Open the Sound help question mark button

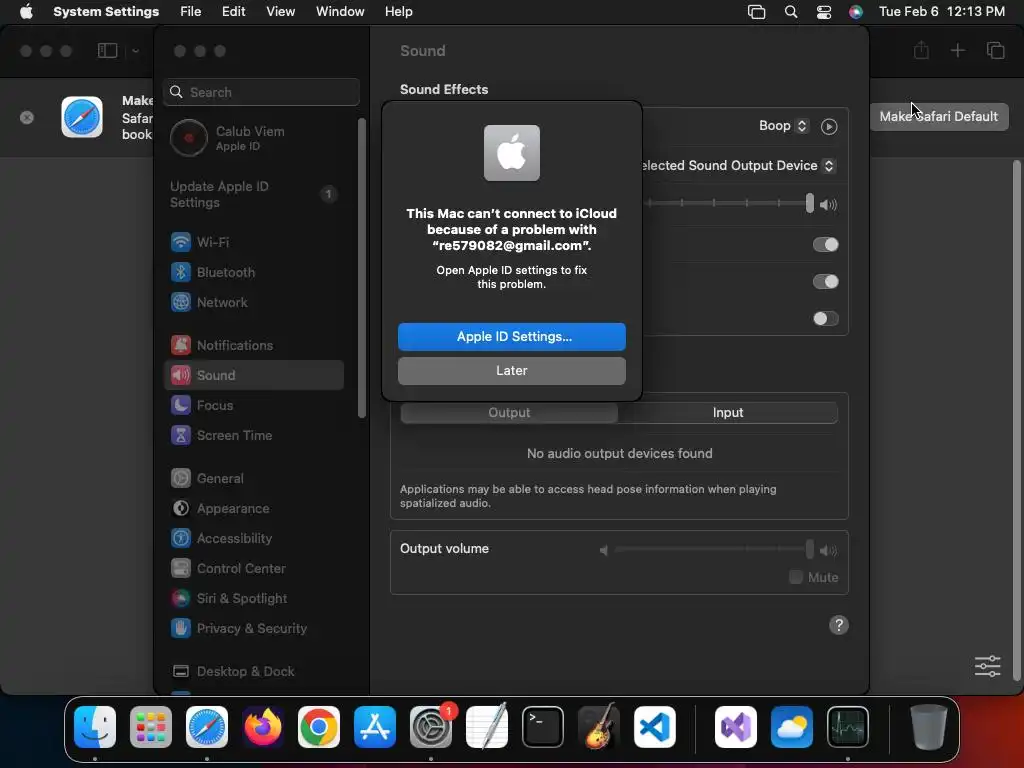(x=839, y=625)
